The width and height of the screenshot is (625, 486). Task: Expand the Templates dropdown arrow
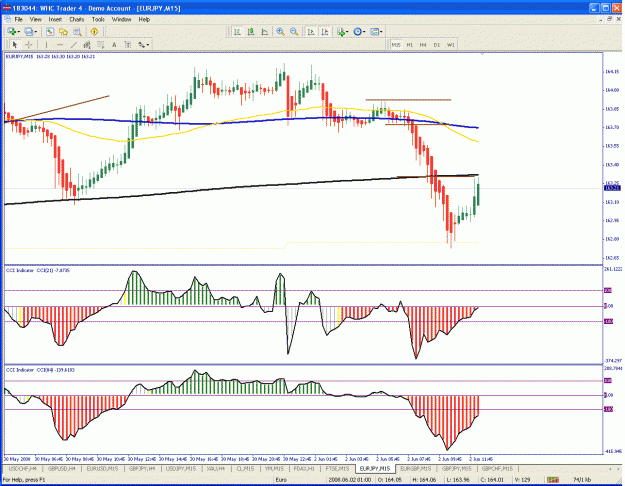click(381, 32)
